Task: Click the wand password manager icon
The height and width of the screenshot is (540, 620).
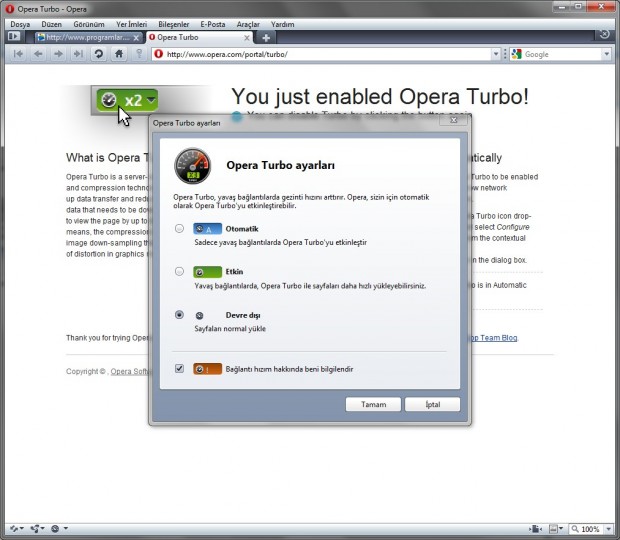Action: 139,54
